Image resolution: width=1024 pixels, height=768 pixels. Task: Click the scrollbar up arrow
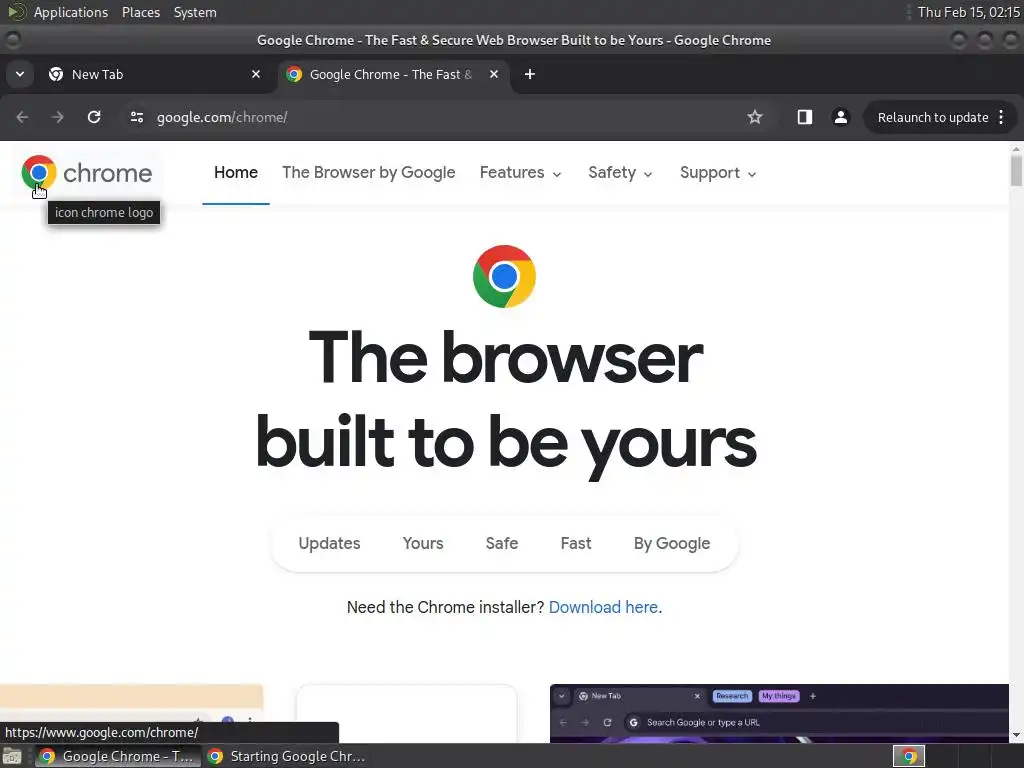[x=1016, y=150]
